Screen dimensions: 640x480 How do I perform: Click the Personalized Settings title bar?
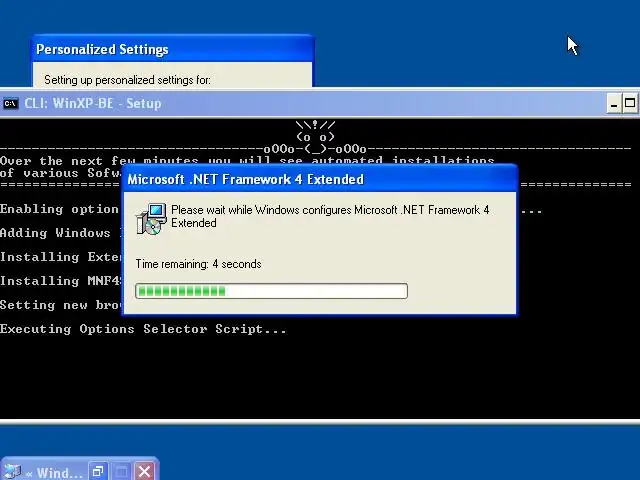[172, 49]
